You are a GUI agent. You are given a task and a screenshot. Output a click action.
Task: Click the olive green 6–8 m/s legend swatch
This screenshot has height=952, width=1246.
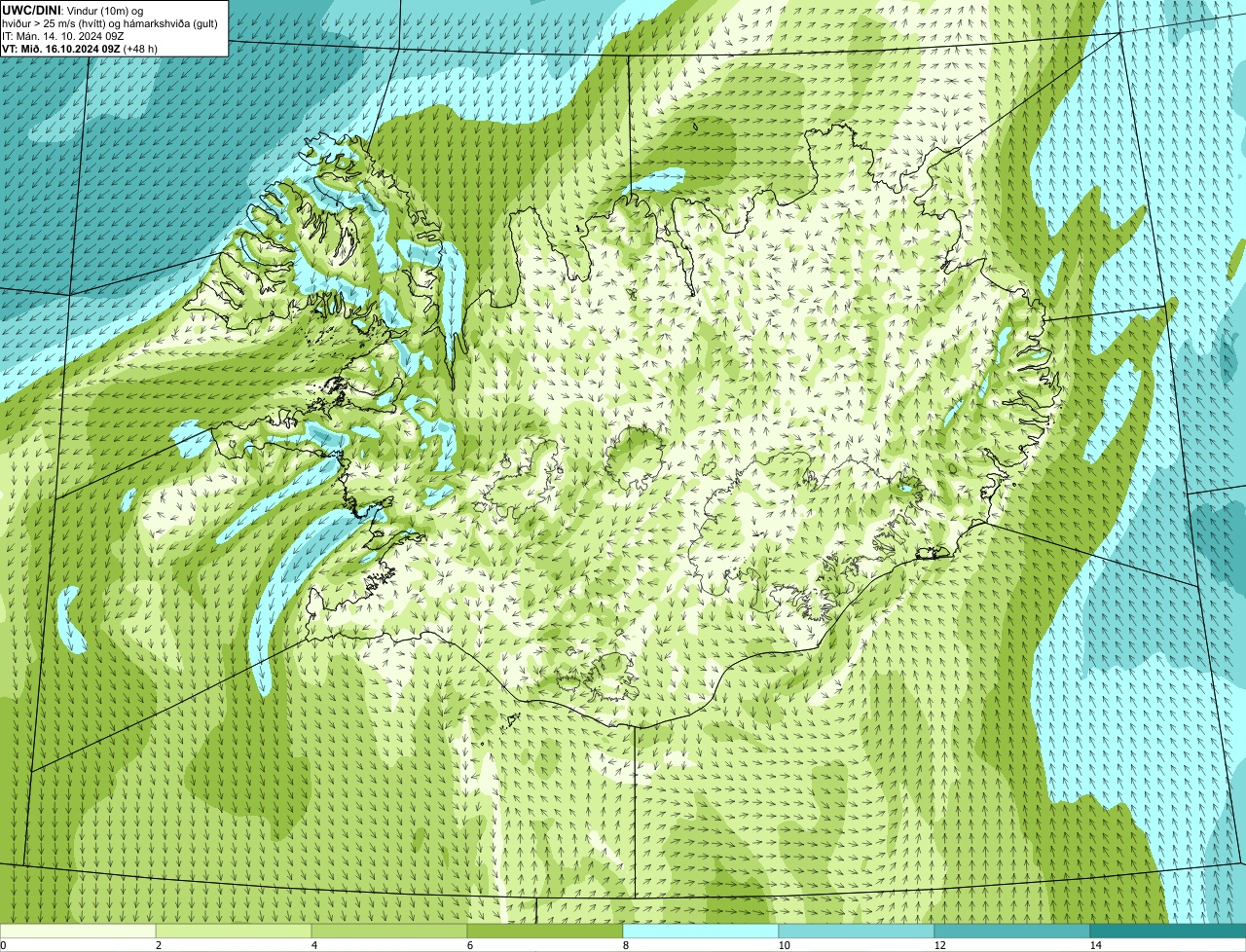(545, 931)
